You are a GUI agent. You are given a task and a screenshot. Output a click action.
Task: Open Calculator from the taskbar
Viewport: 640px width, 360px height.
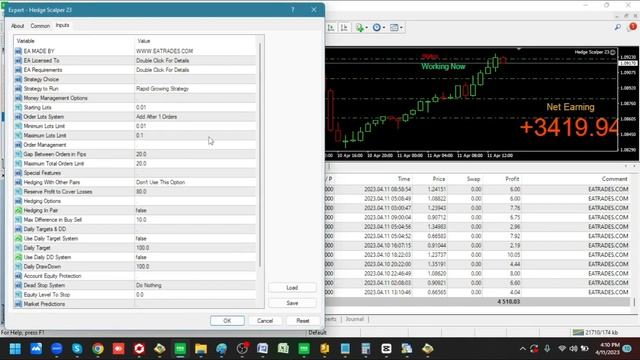click(x=366, y=349)
